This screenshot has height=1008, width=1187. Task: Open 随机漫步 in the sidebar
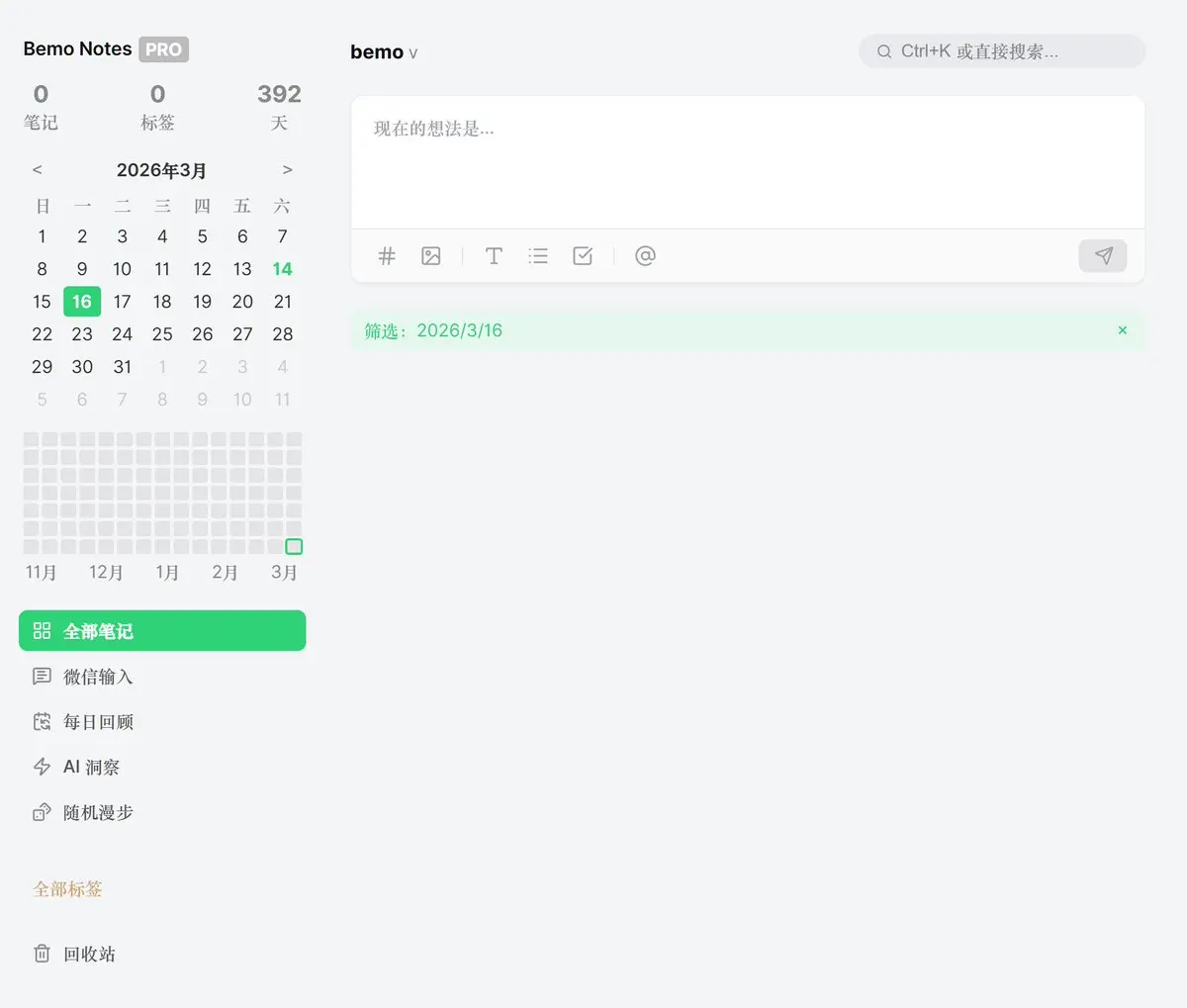(162, 812)
